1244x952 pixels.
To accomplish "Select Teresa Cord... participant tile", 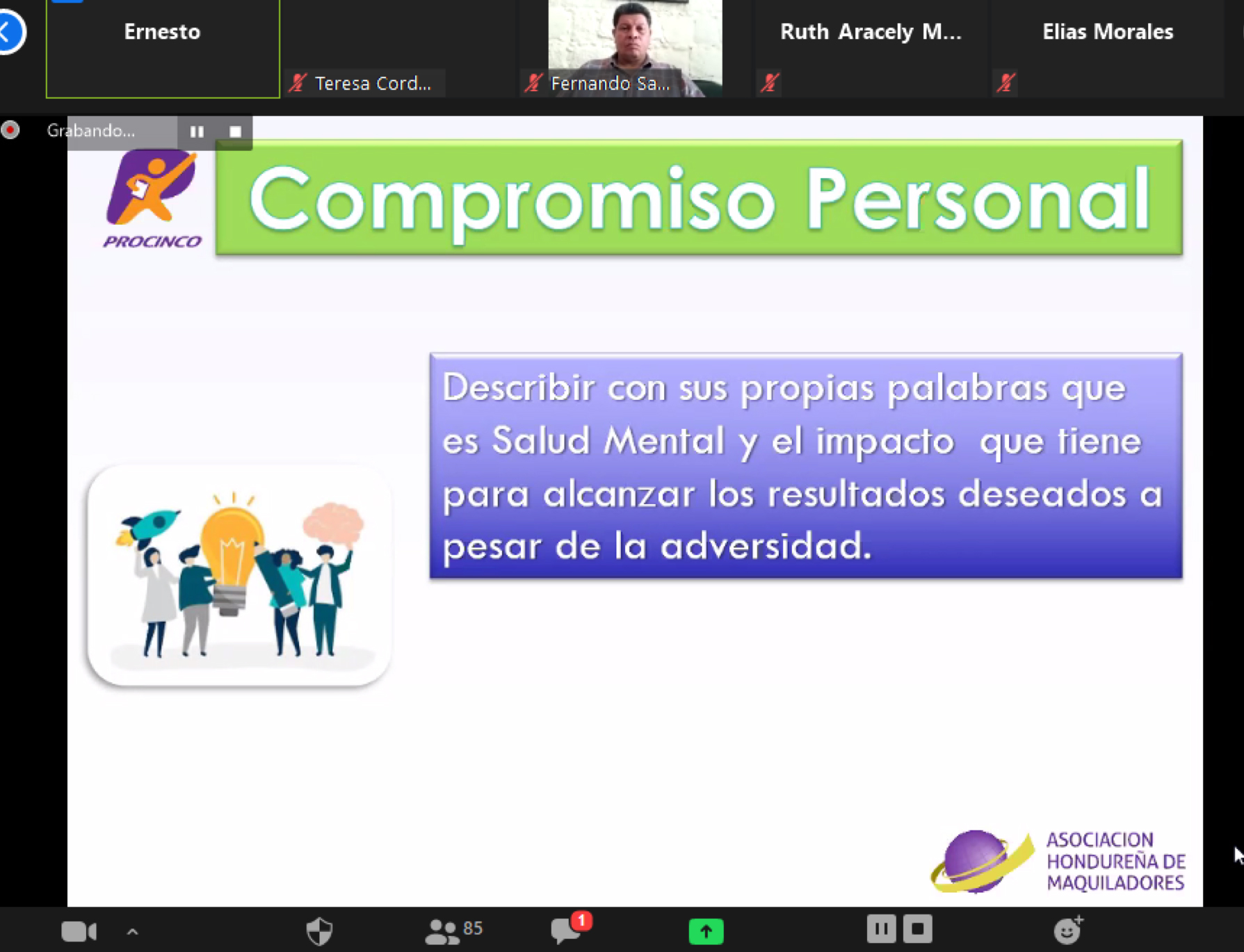I will point(398,49).
